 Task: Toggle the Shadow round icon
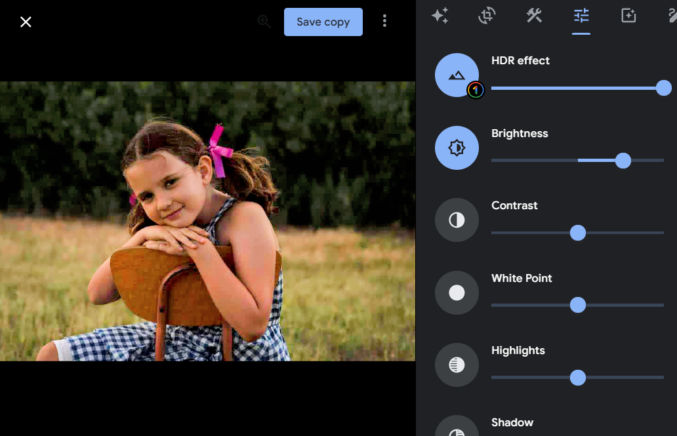pos(456,427)
